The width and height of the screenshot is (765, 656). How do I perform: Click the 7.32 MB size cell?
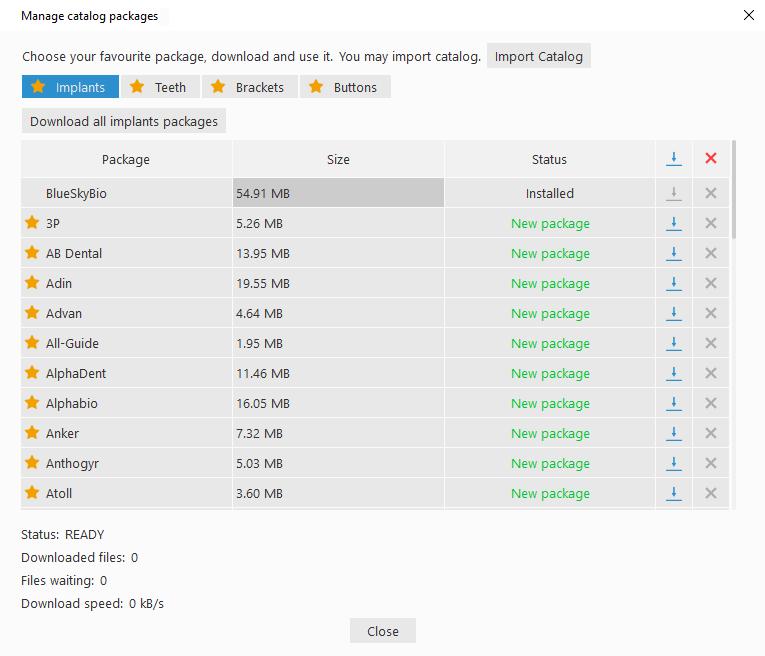point(338,433)
